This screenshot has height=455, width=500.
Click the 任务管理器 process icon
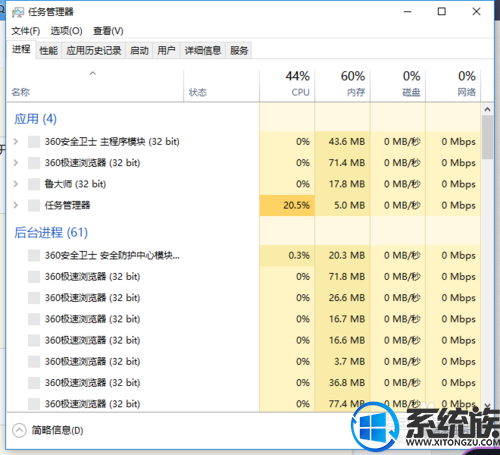[34, 205]
